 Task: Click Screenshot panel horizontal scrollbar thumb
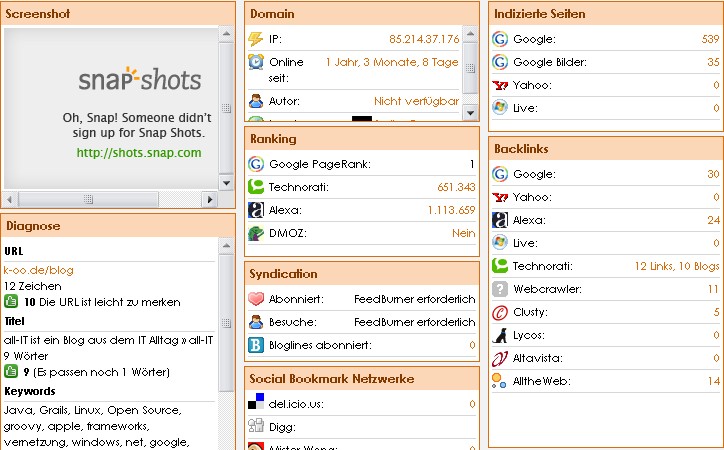[x=88, y=199]
